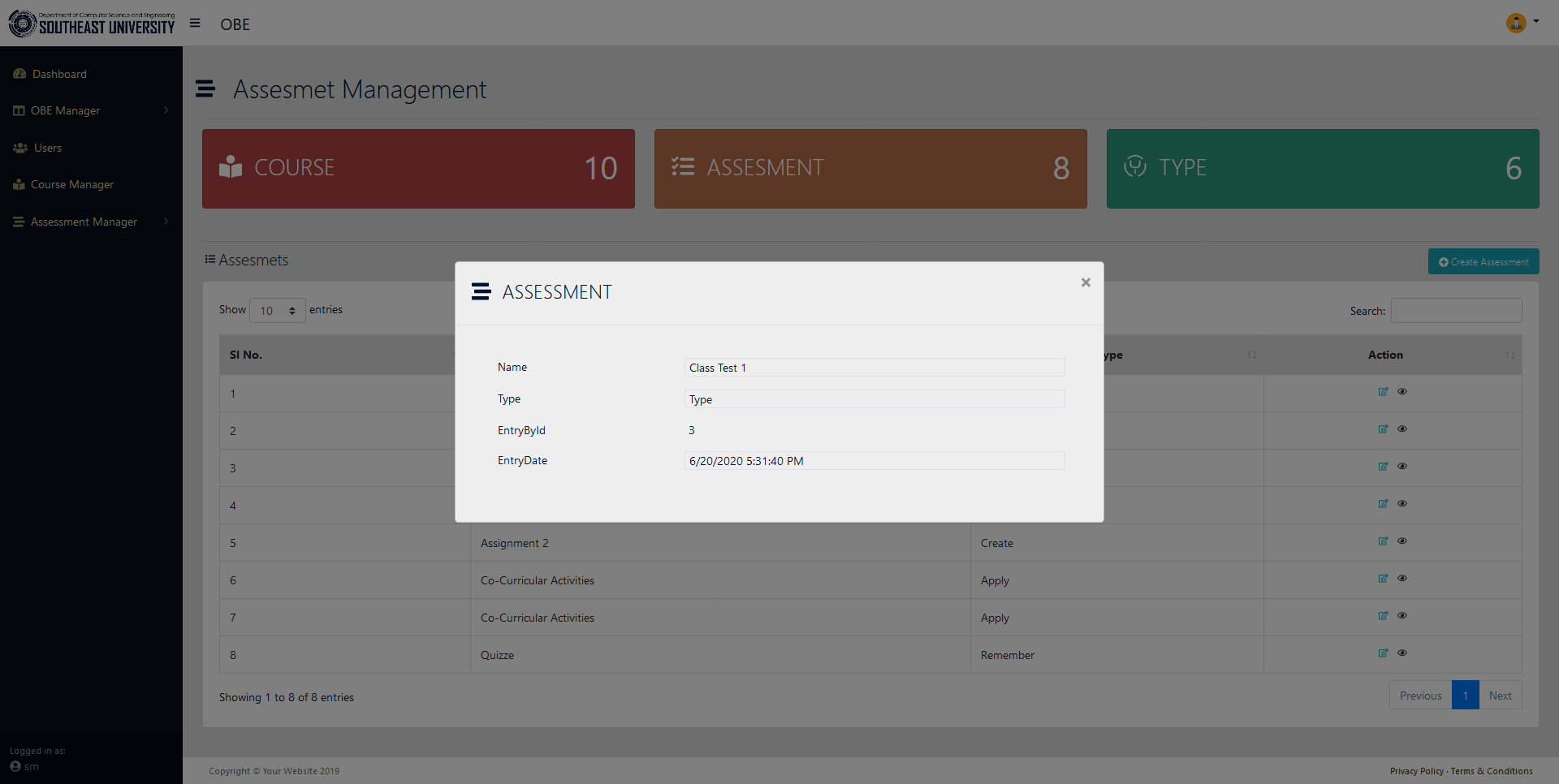Click the logged in user sm
The height and width of the screenshot is (784, 1559).
coord(24,766)
